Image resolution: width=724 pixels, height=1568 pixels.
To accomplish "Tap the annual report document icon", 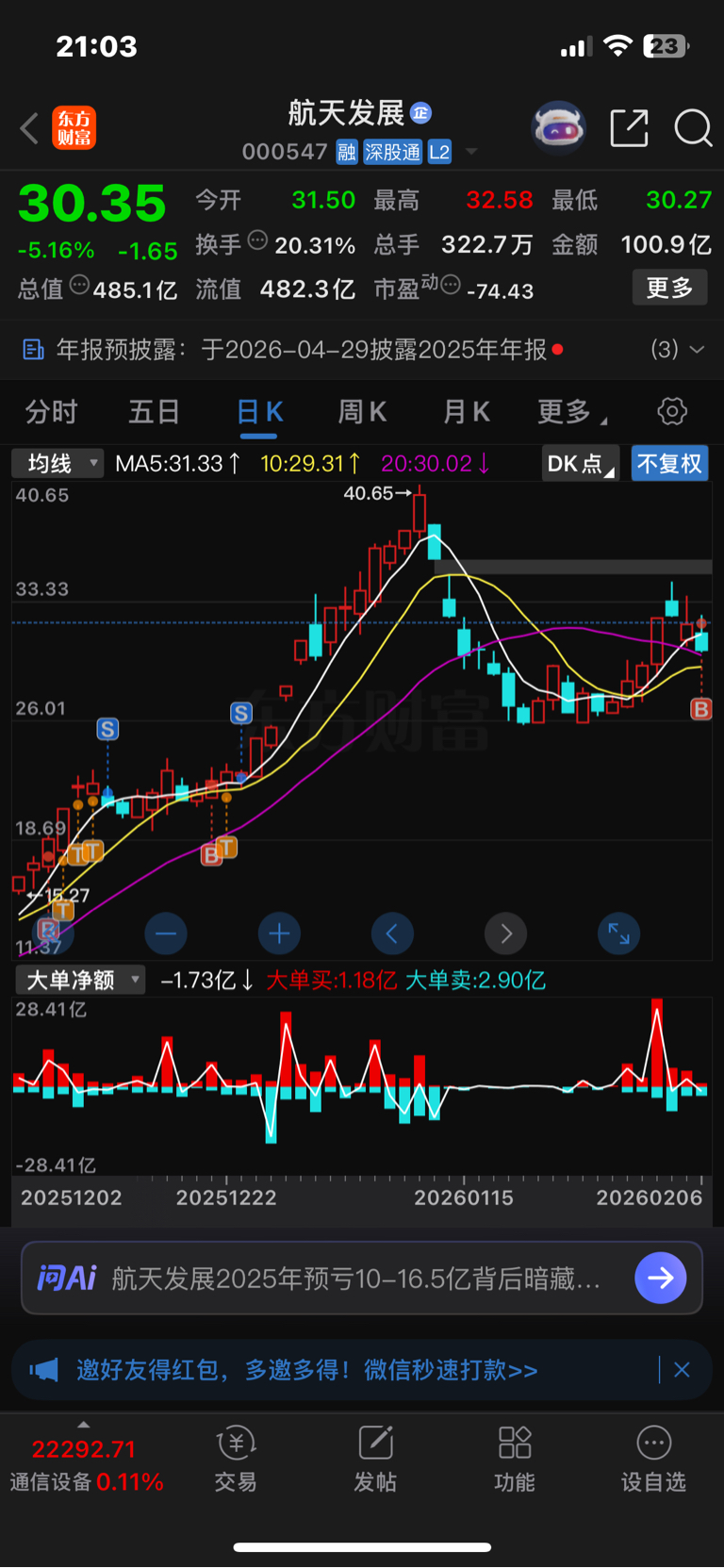I will 33,350.
